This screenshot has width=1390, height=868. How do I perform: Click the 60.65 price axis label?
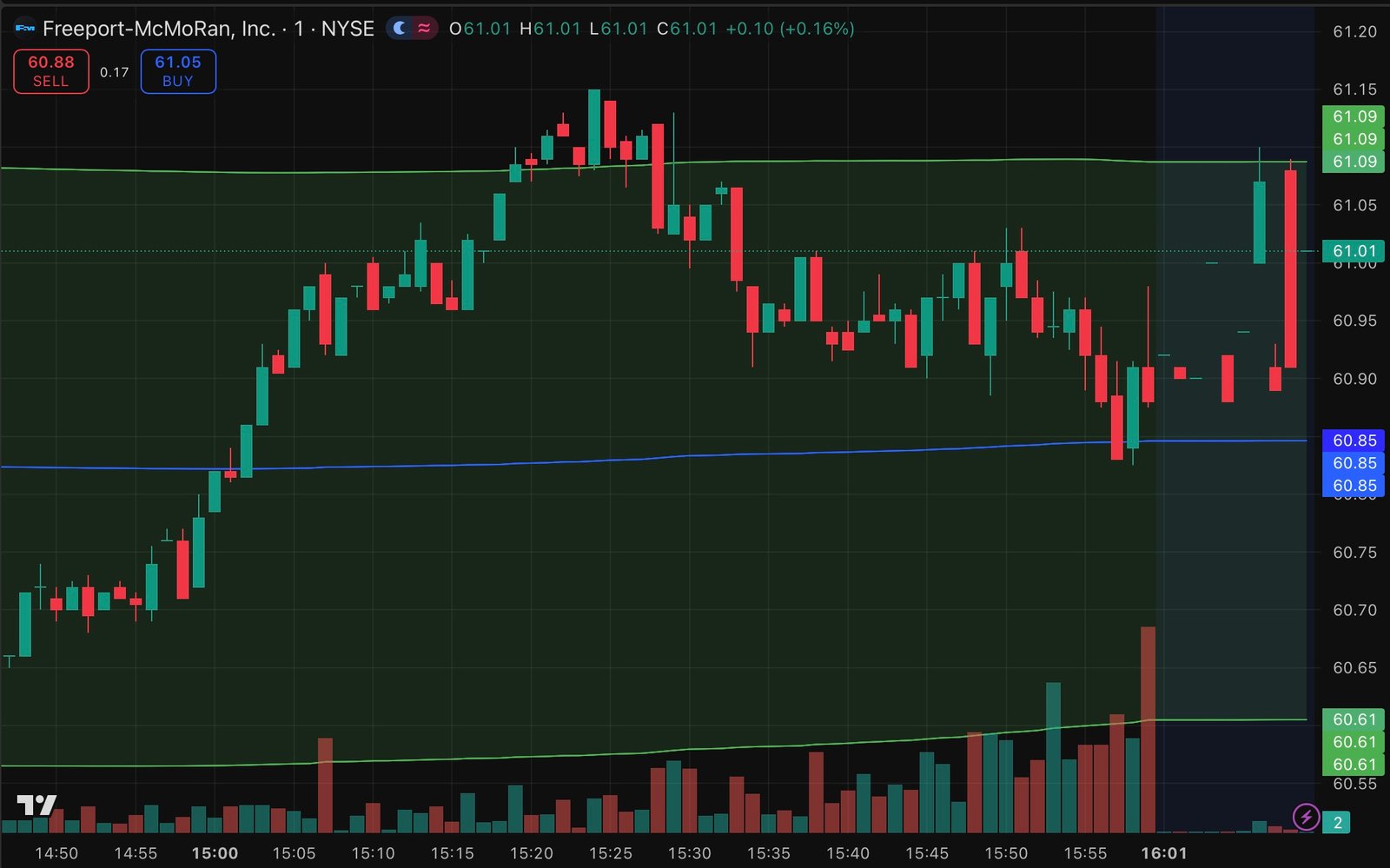(x=1355, y=668)
